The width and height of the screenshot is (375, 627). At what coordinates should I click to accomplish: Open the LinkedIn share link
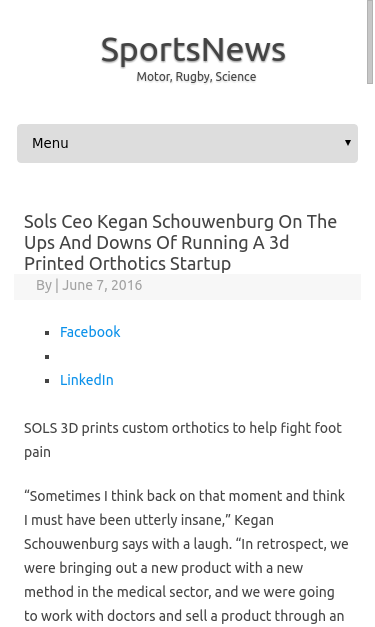[87, 380]
